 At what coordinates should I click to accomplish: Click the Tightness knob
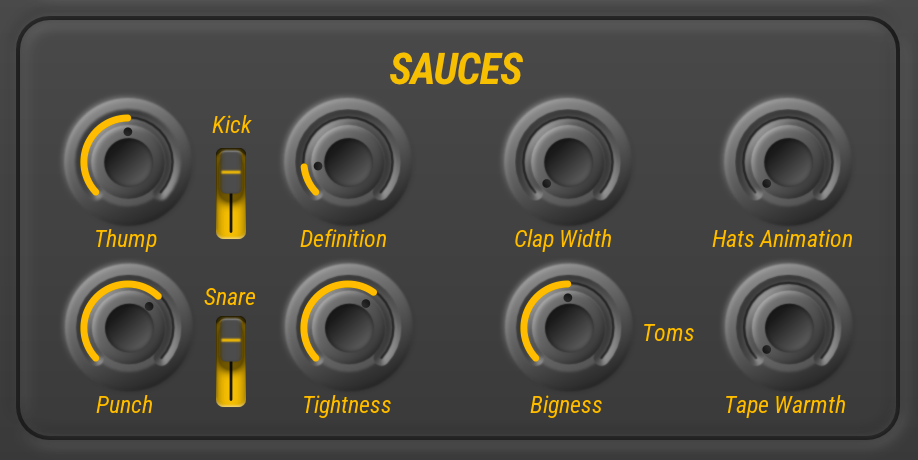[348, 327]
